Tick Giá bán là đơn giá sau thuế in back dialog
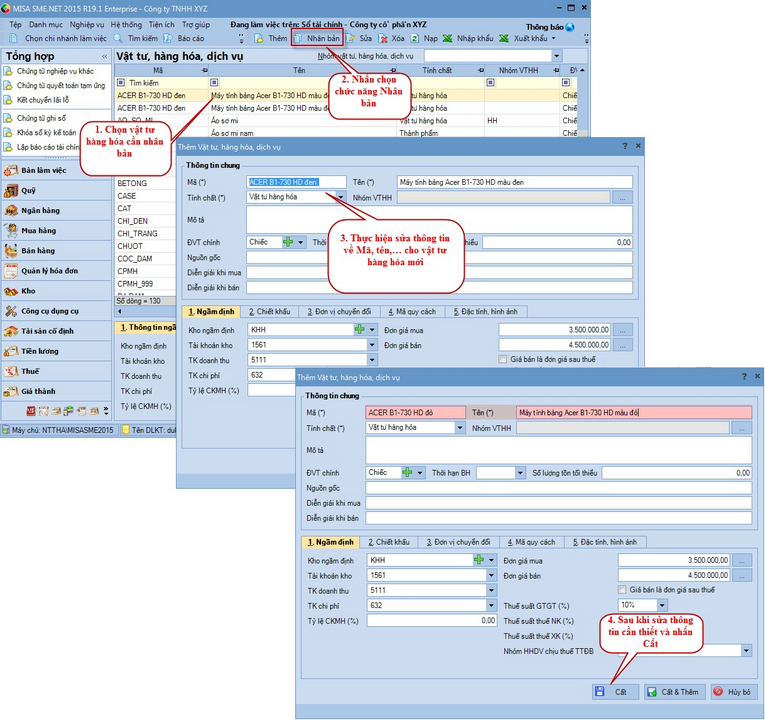Viewport: 765px width, 720px height. coord(503,359)
